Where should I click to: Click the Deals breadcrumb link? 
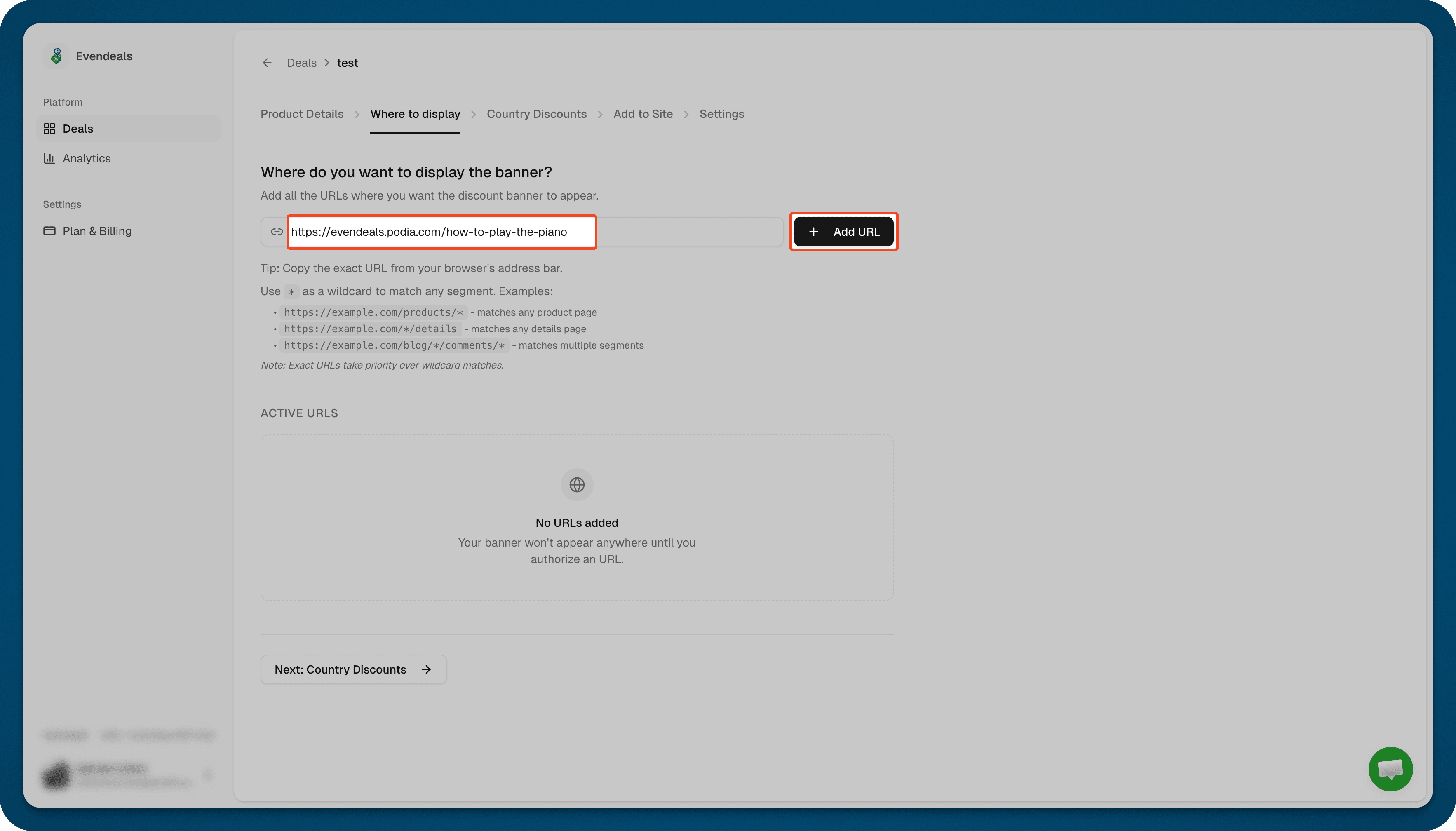coord(301,63)
